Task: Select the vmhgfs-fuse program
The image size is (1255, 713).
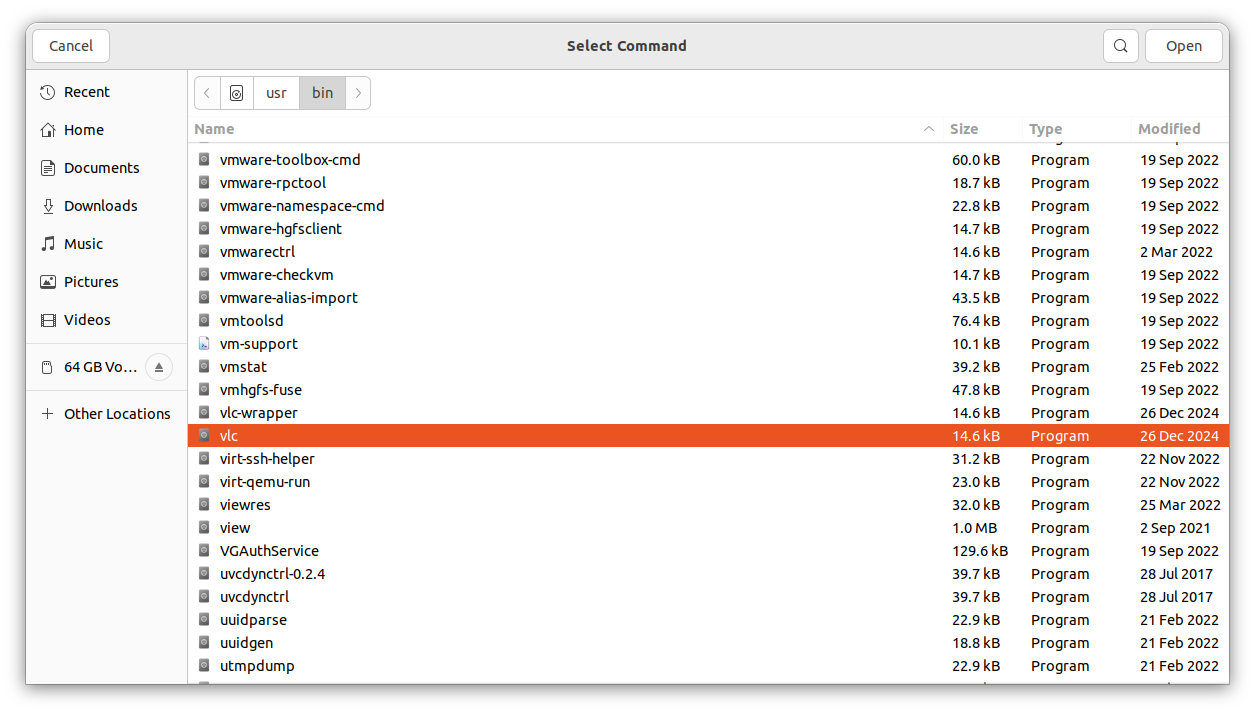Action: tap(708, 390)
